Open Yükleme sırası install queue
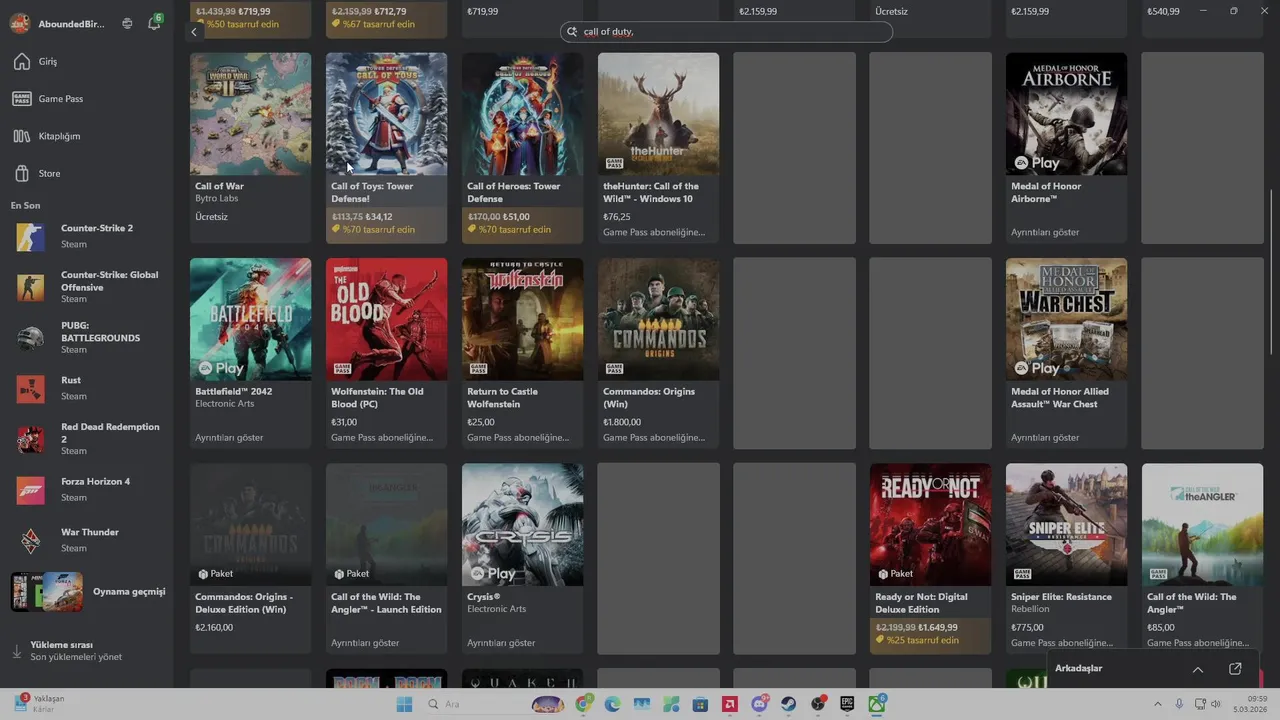This screenshot has height=720, width=1280. 88,651
